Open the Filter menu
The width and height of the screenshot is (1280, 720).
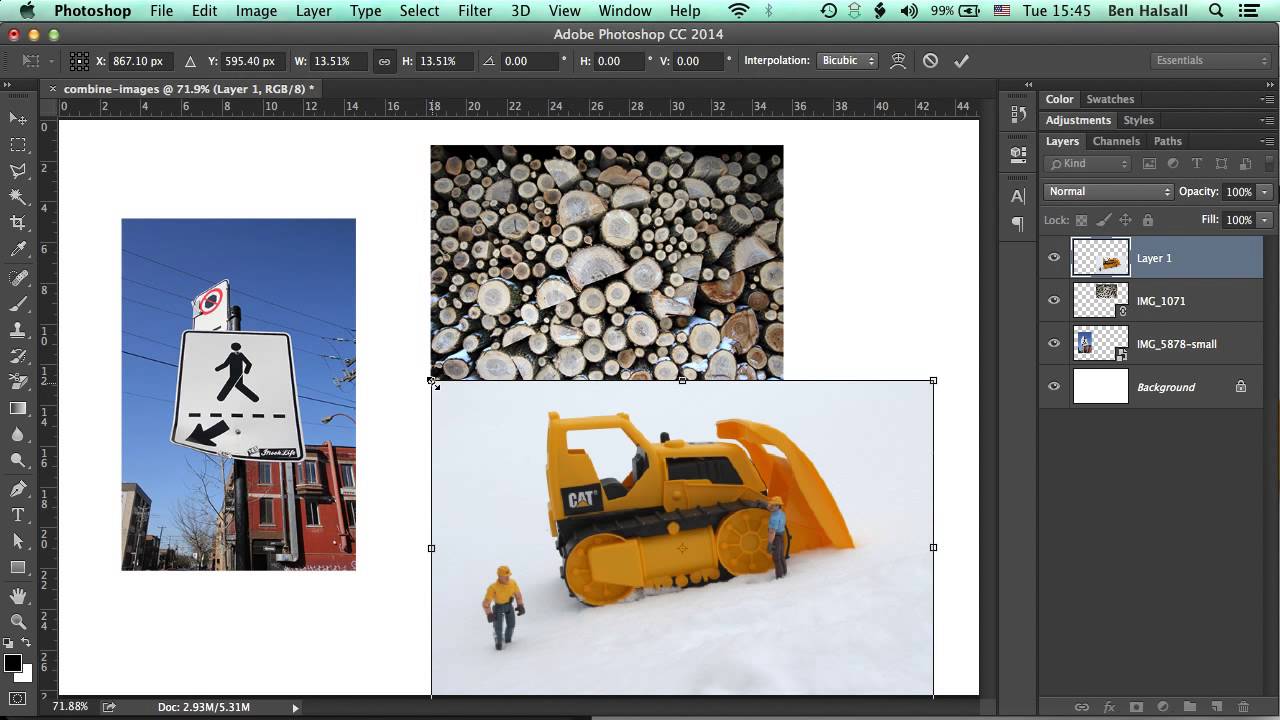pyautogui.click(x=475, y=11)
